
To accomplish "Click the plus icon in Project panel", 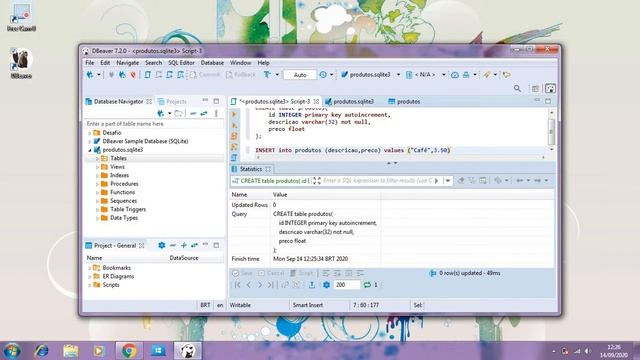I will (x=184, y=245).
